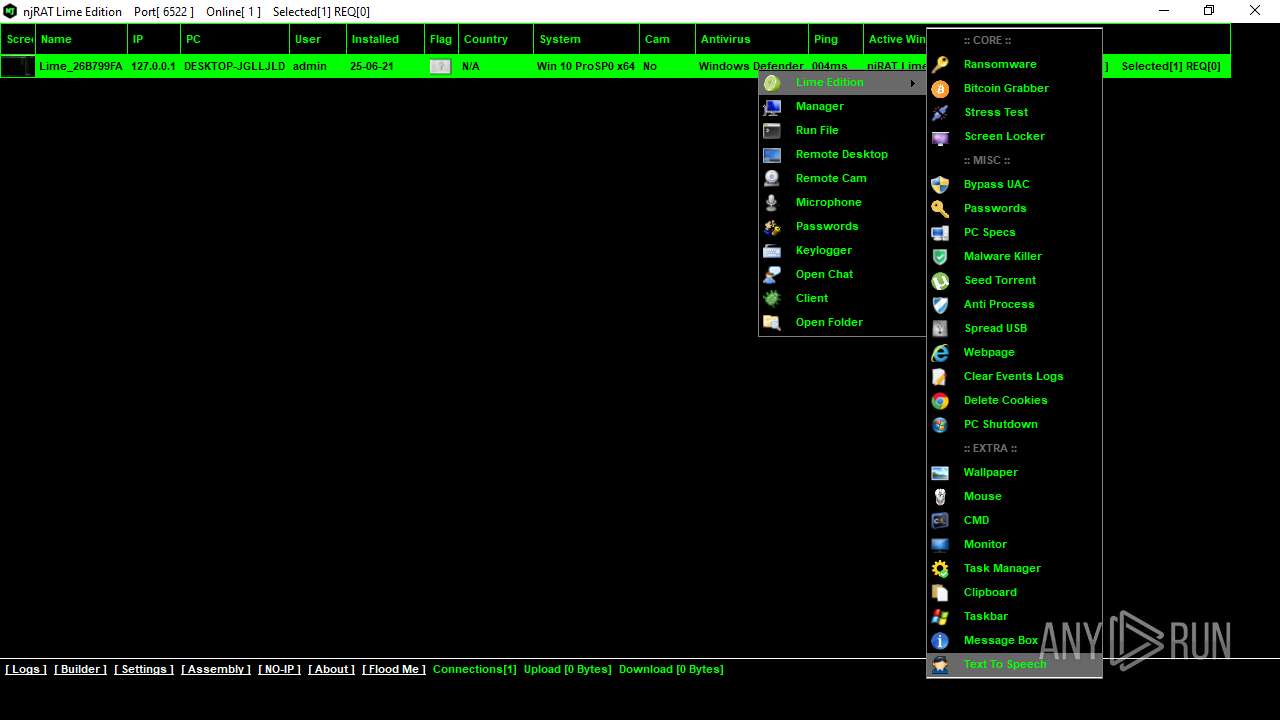Click the Clipboard icon
Viewport: 1280px width, 720px height.
[x=940, y=592]
